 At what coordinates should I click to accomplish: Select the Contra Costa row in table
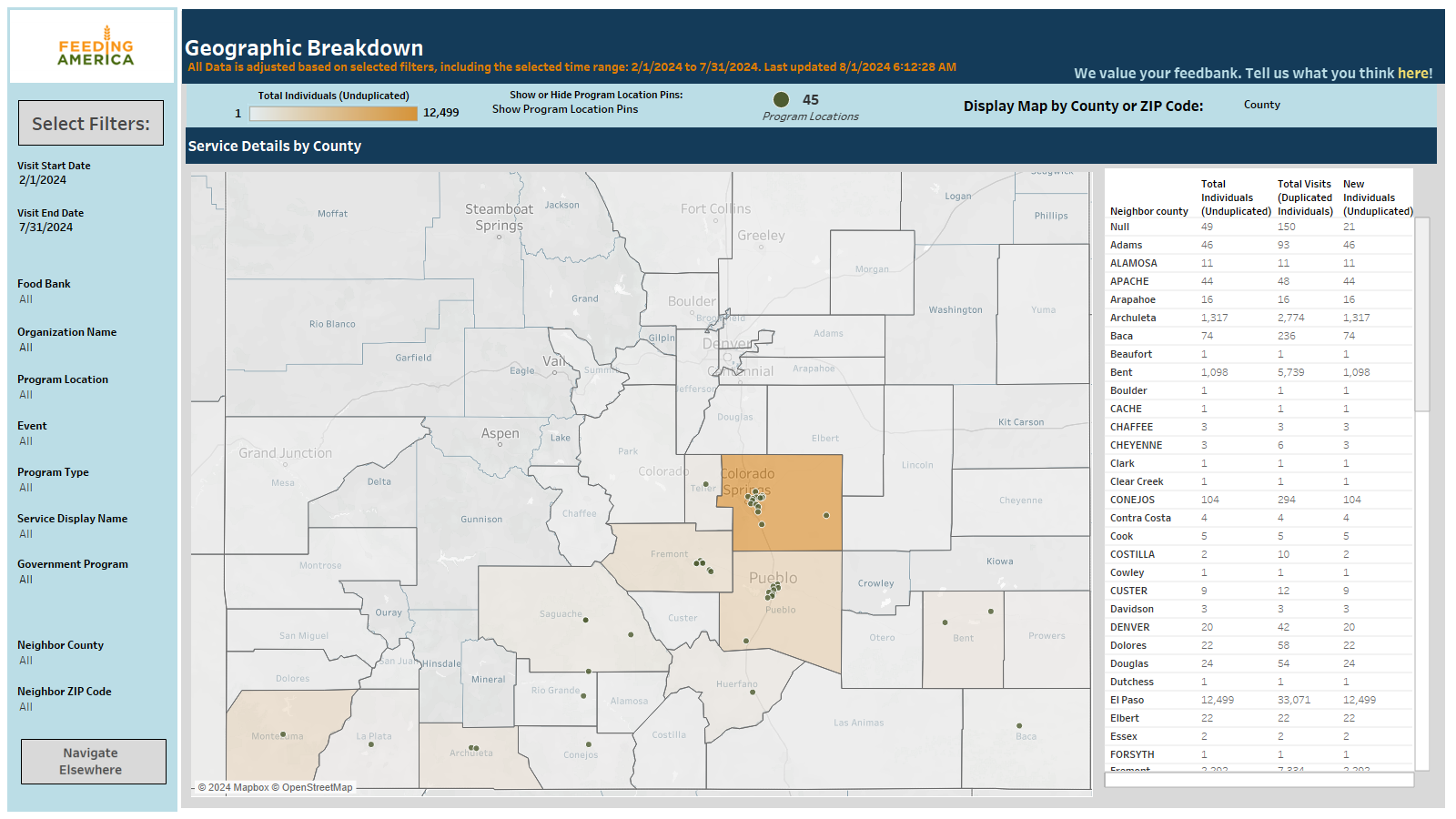pos(1260,518)
